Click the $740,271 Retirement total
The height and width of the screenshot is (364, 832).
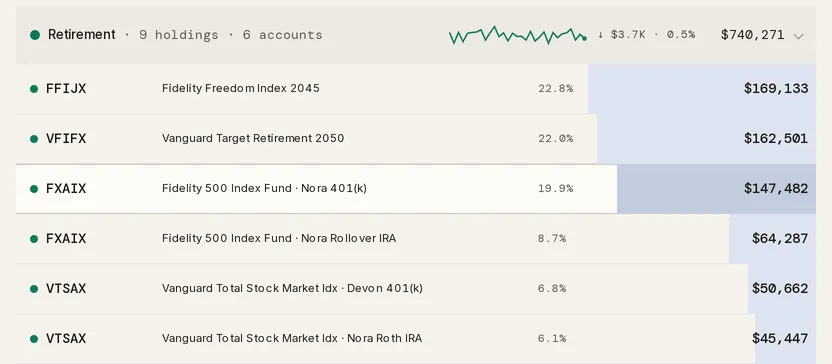point(752,35)
